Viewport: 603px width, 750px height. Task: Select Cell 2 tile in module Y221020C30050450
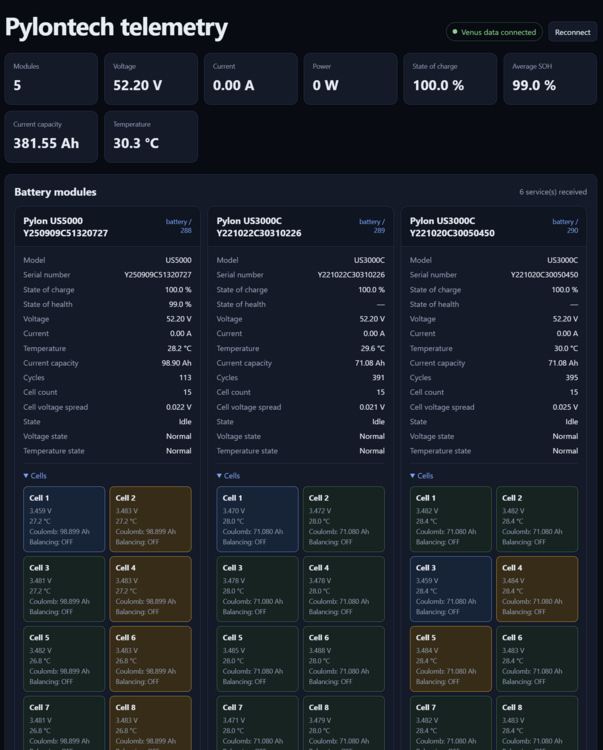pyautogui.click(x=537, y=519)
